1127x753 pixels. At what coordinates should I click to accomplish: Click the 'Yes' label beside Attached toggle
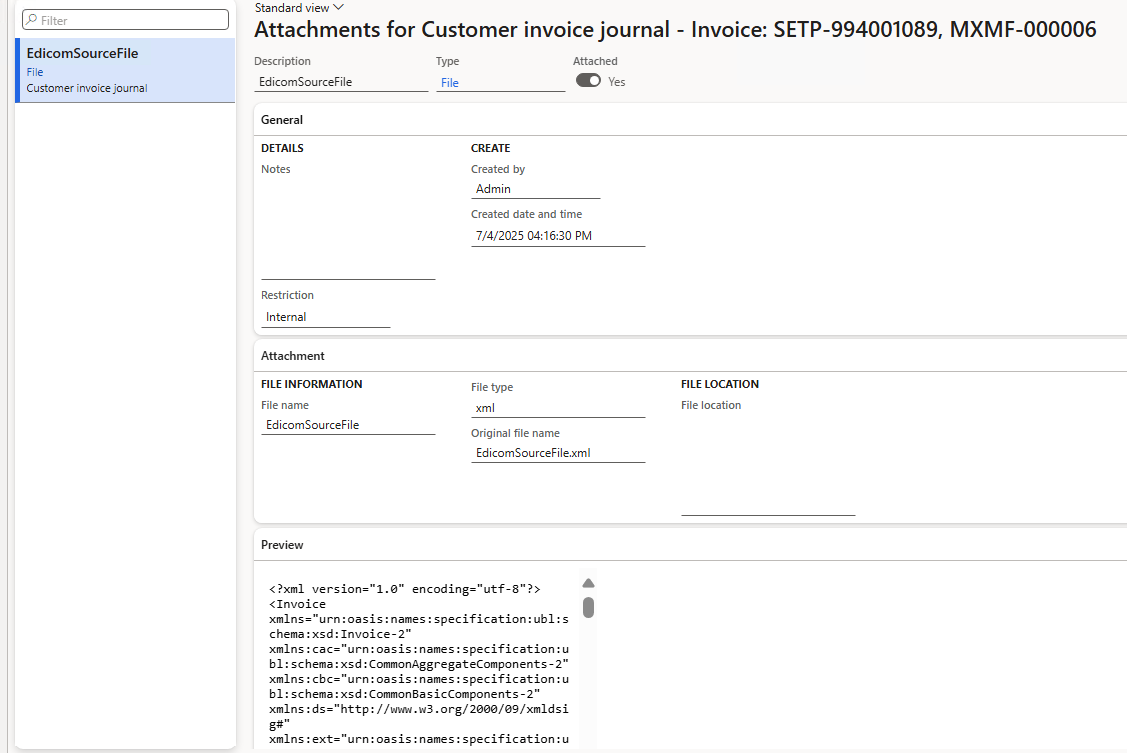click(x=617, y=82)
